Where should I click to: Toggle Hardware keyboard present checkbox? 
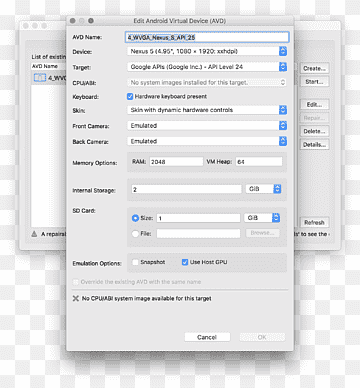pyautogui.click(x=130, y=96)
